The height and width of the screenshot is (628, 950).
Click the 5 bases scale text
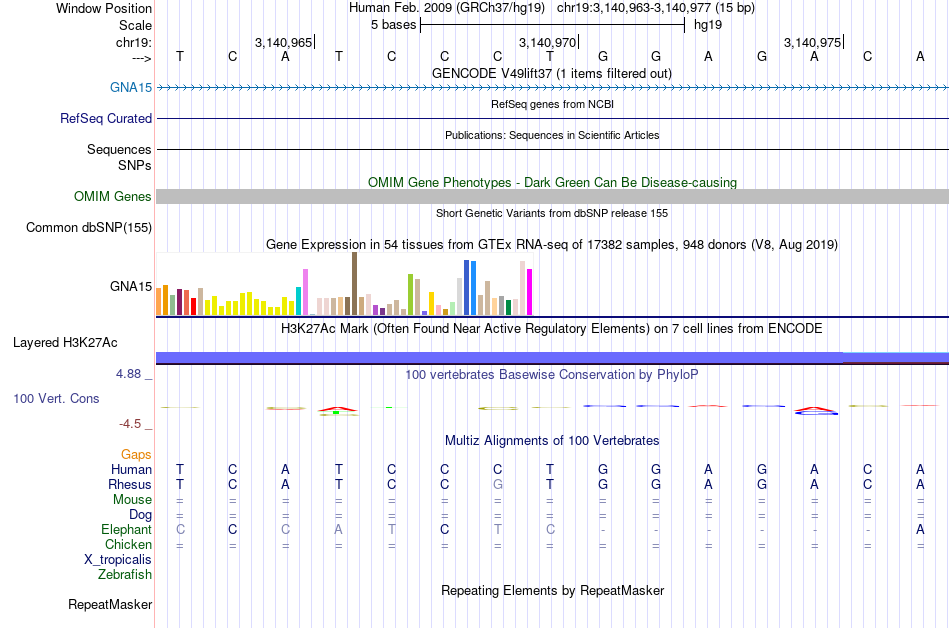click(394, 25)
